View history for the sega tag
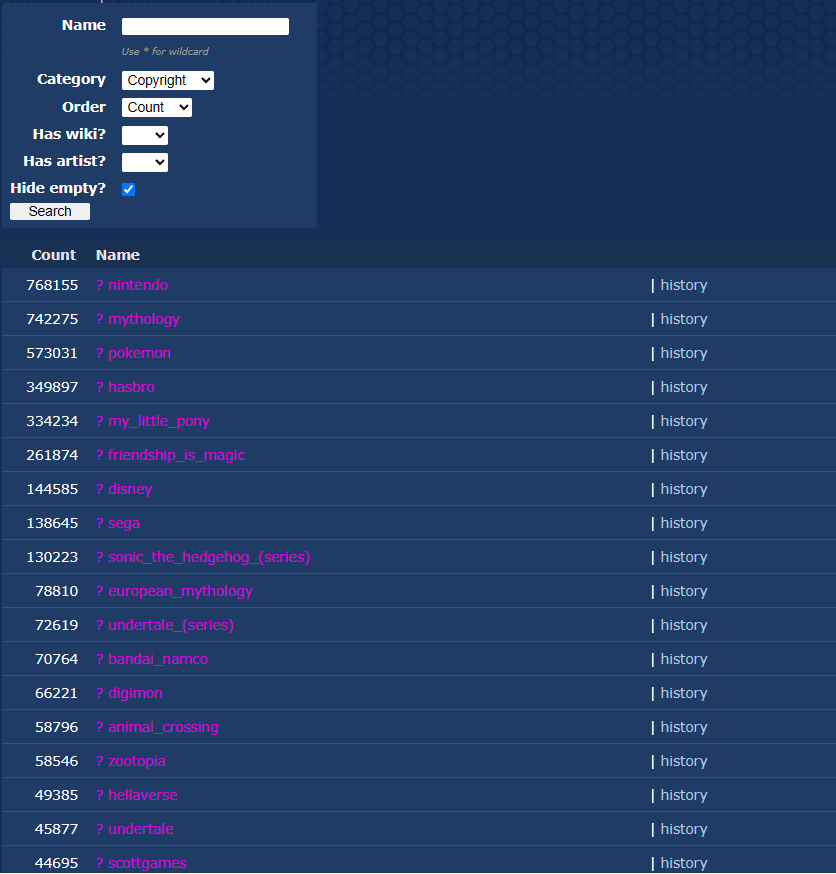836x874 pixels. [x=684, y=523]
